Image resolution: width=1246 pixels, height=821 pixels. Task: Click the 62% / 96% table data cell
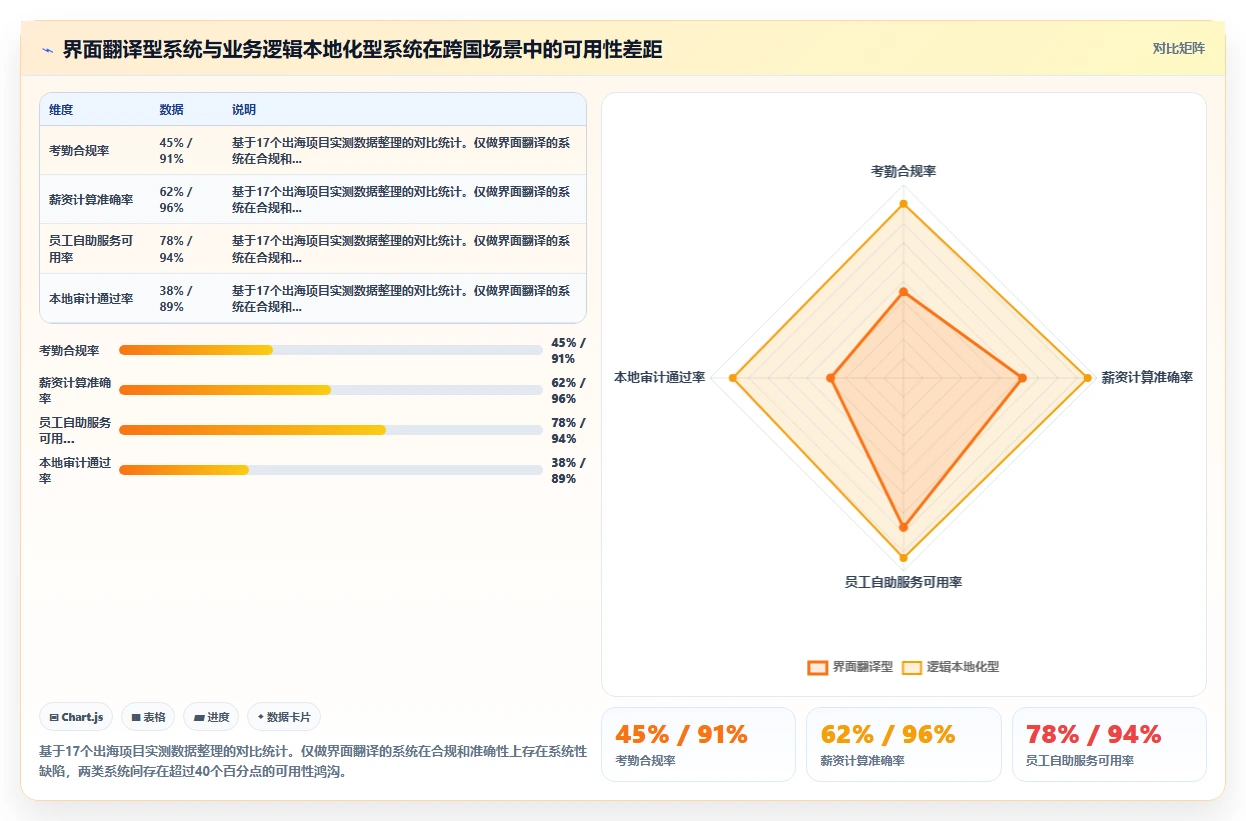[186, 200]
